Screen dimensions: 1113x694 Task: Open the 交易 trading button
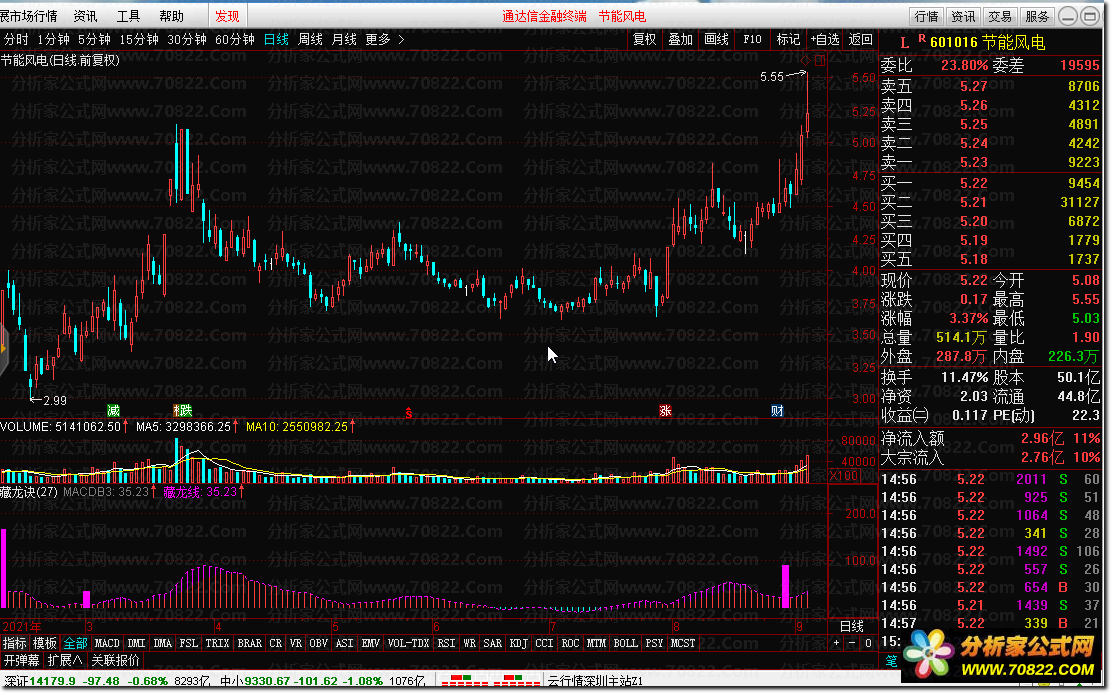tap(1000, 16)
